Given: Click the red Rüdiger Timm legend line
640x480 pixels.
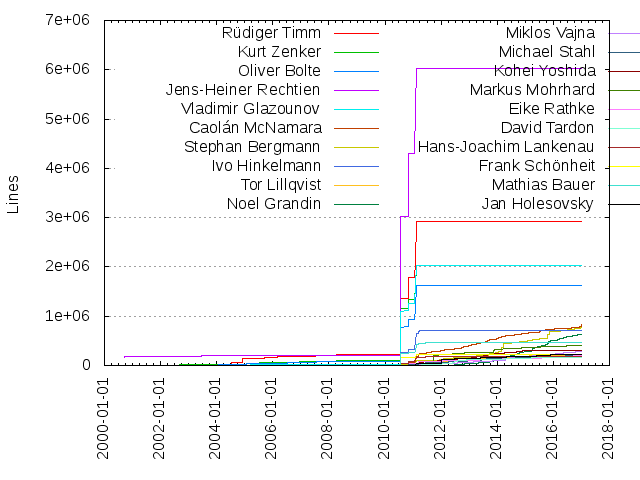Looking at the screenshot, I should tap(356, 33).
